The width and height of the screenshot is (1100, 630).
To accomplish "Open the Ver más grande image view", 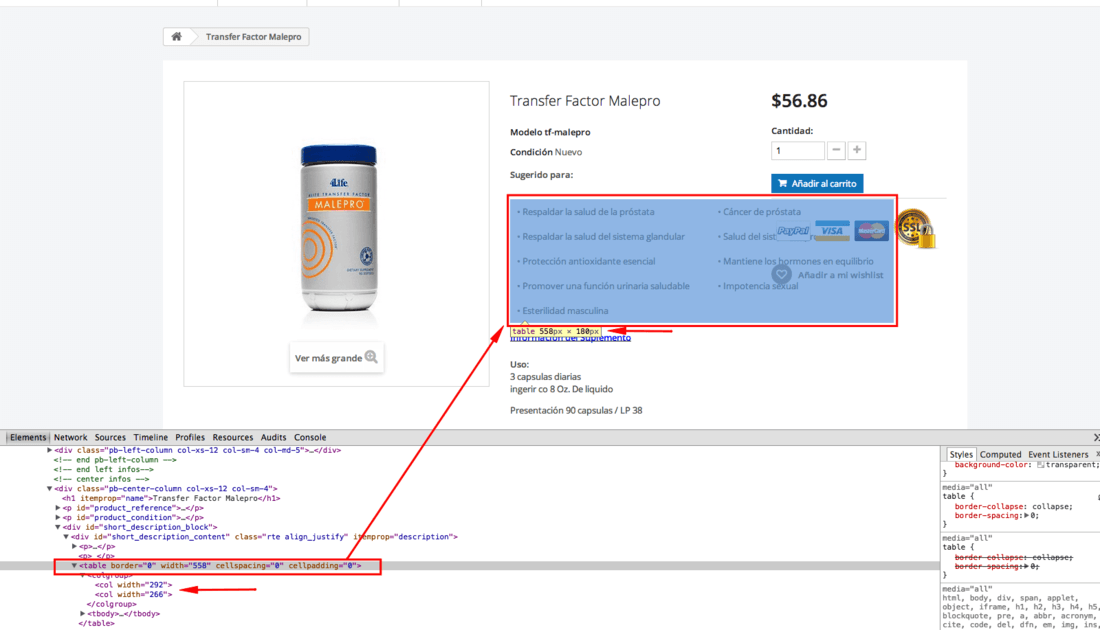I will click(336, 358).
